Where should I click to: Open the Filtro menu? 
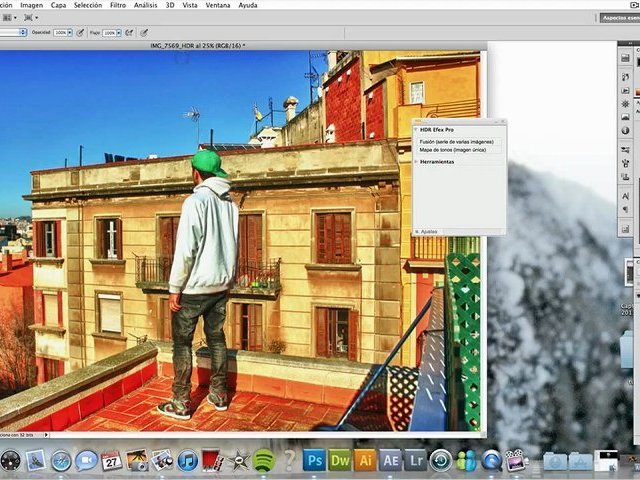pos(118,5)
